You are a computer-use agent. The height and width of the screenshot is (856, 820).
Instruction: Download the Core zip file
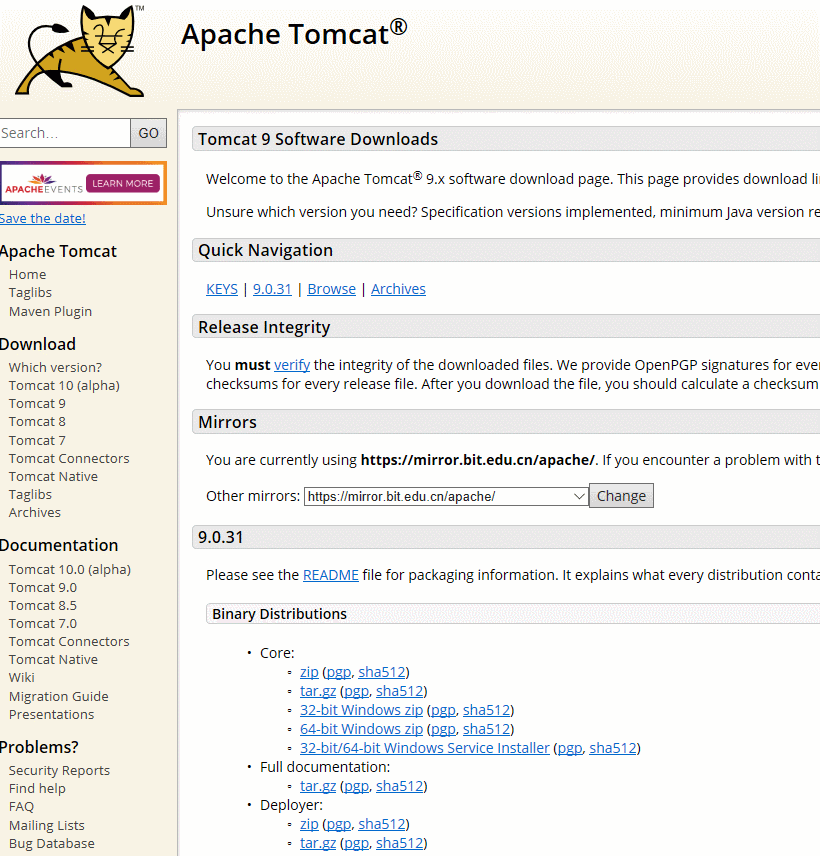coord(309,672)
